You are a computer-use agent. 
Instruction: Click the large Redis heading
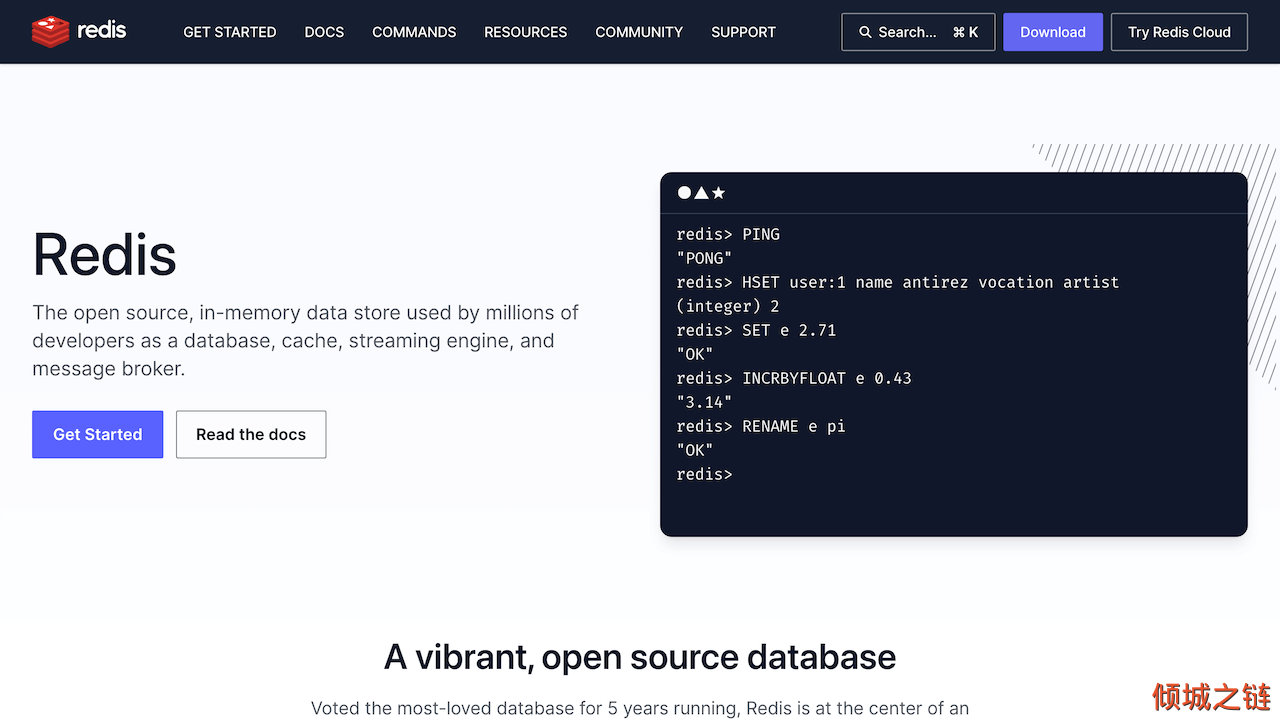click(105, 254)
